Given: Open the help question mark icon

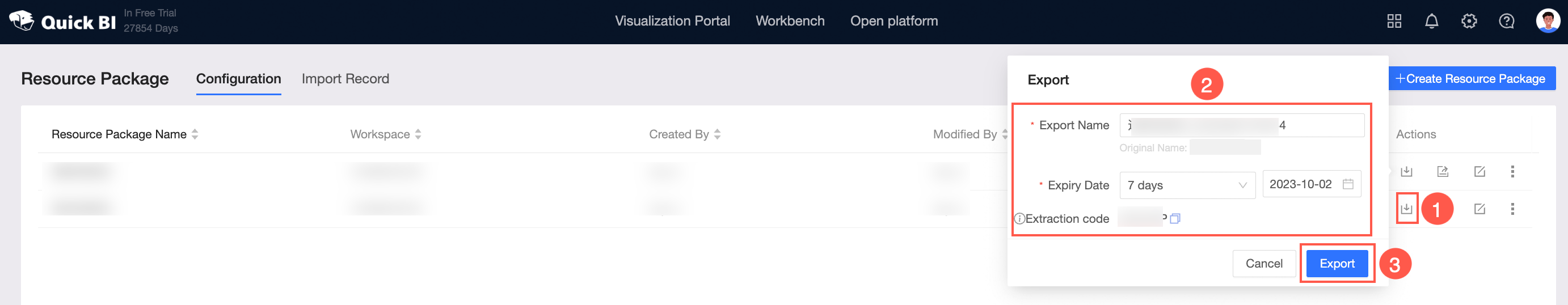Looking at the screenshot, I should click(x=1506, y=22).
